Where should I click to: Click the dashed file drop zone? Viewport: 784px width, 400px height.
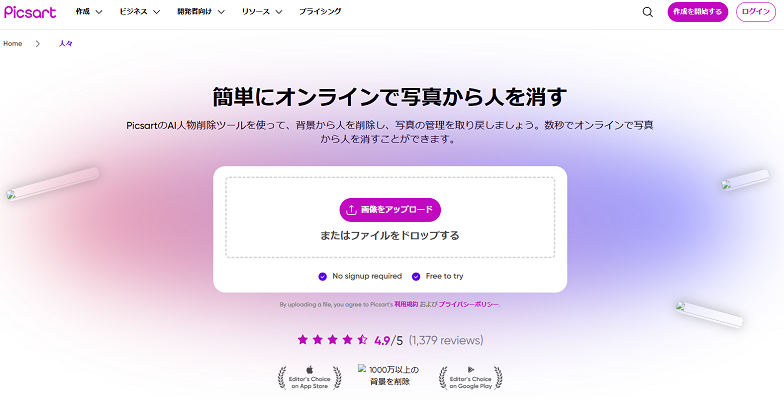point(390,218)
